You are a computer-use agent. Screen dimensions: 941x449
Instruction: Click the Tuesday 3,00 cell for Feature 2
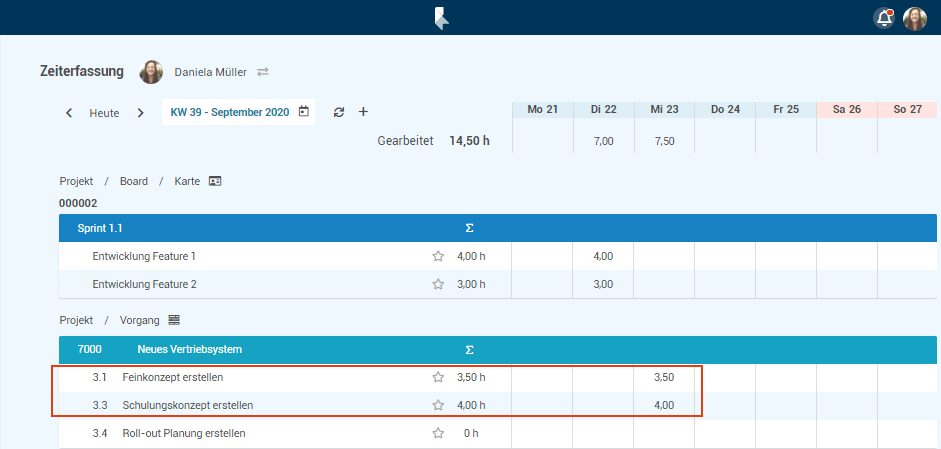coord(603,284)
